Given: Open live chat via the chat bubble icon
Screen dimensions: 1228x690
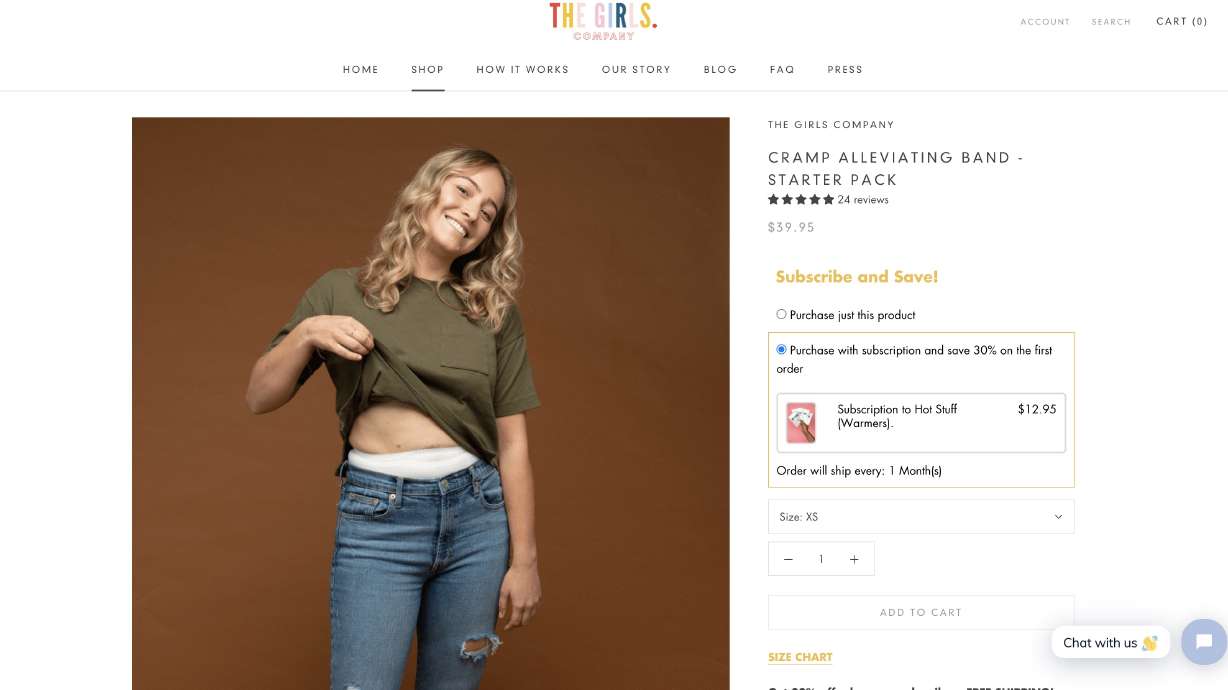Looking at the screenshot, I should [1203, 642].
